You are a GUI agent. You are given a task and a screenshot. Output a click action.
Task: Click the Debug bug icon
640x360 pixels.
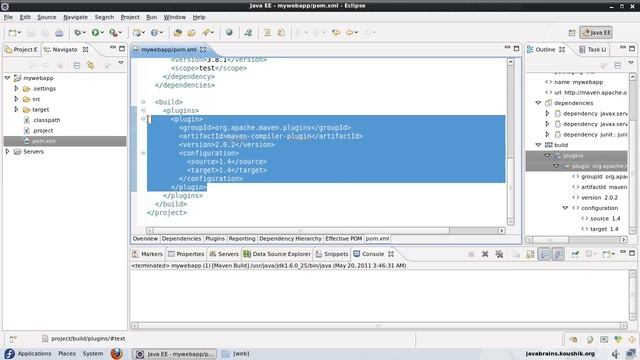coord(77,33)
